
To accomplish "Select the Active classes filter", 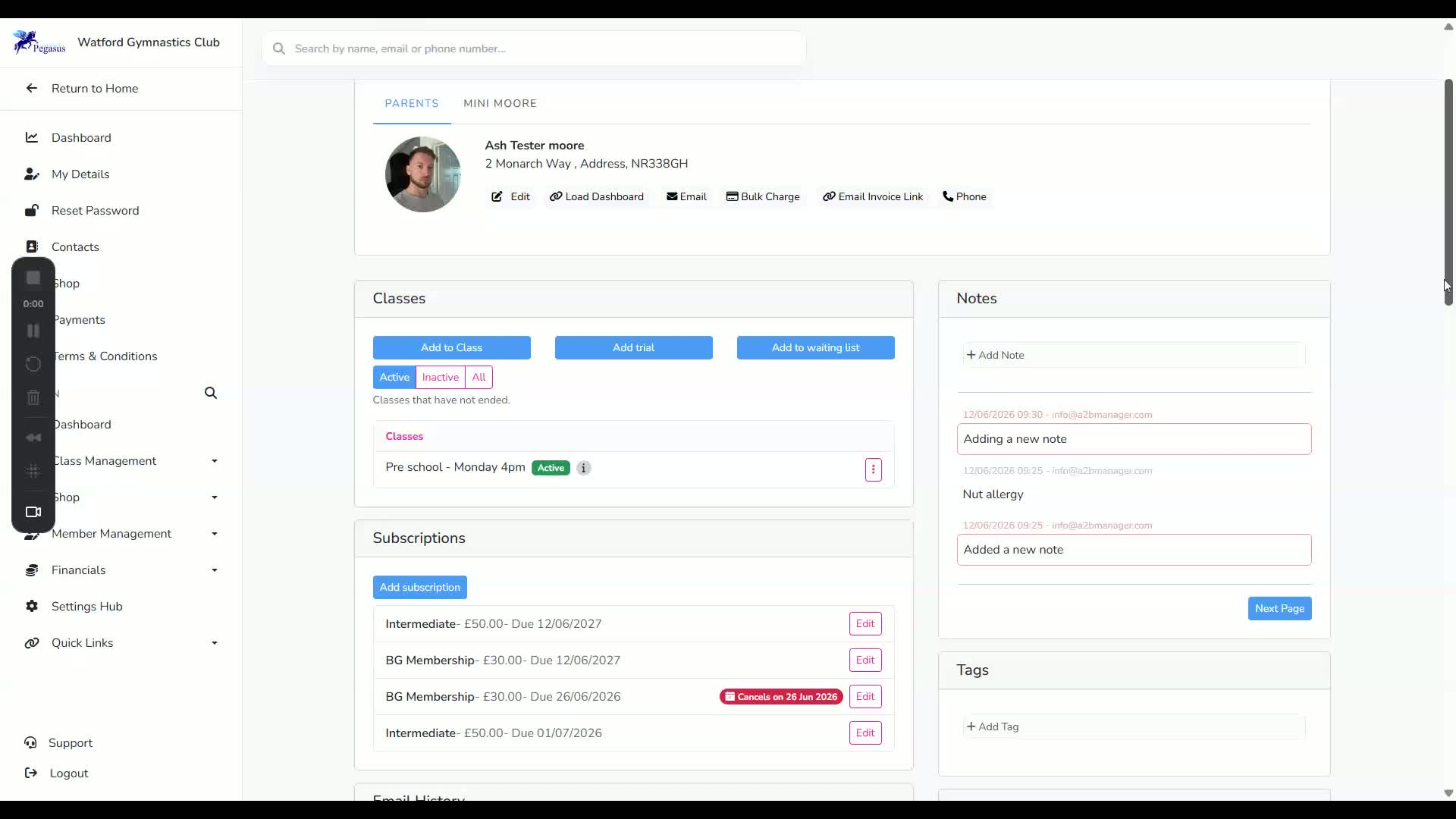I will point(394,377).
